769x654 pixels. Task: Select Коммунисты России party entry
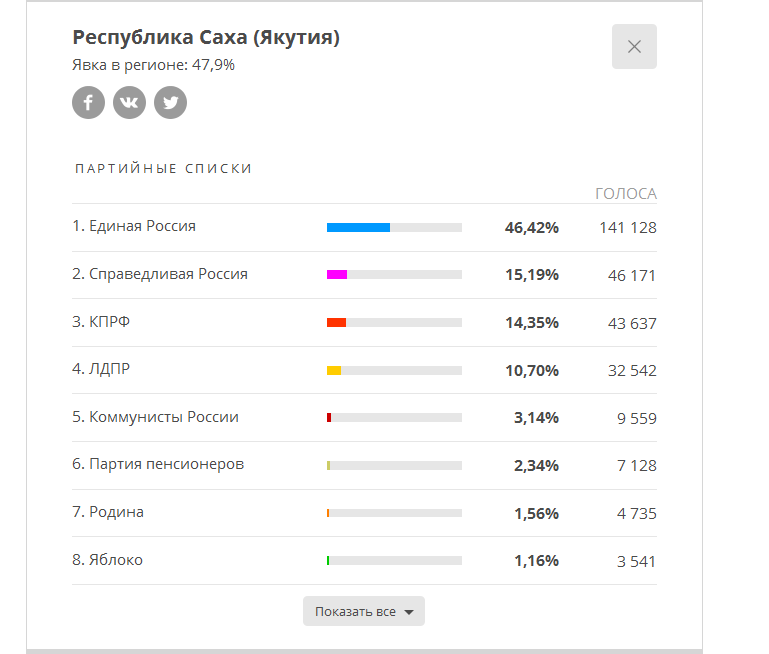[155, 417]
